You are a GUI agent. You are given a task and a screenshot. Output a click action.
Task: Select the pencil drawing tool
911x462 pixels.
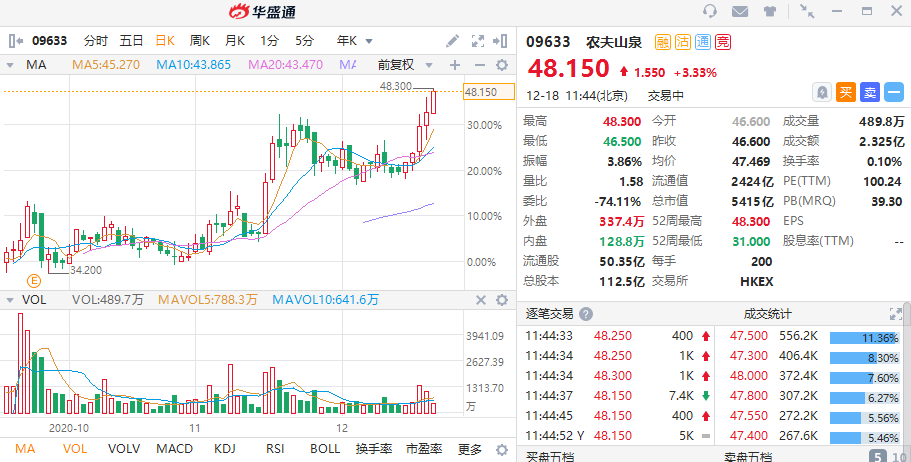click(x=452, y=41)
